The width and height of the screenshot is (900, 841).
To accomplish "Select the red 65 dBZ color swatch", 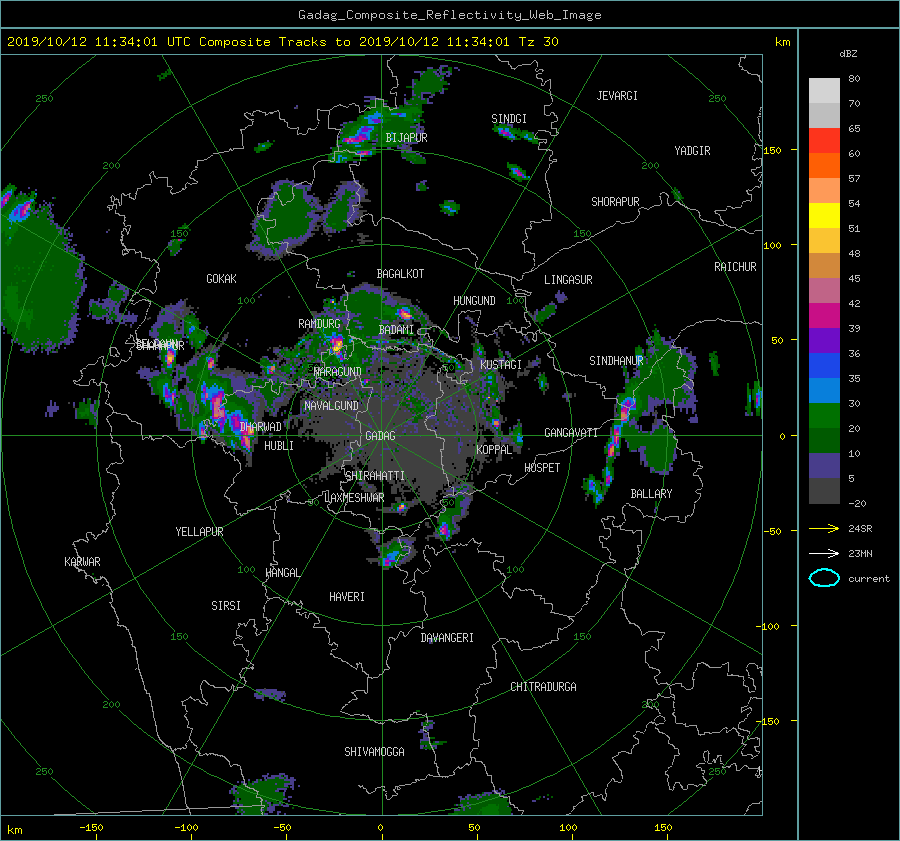I will [x=824, y=141].
